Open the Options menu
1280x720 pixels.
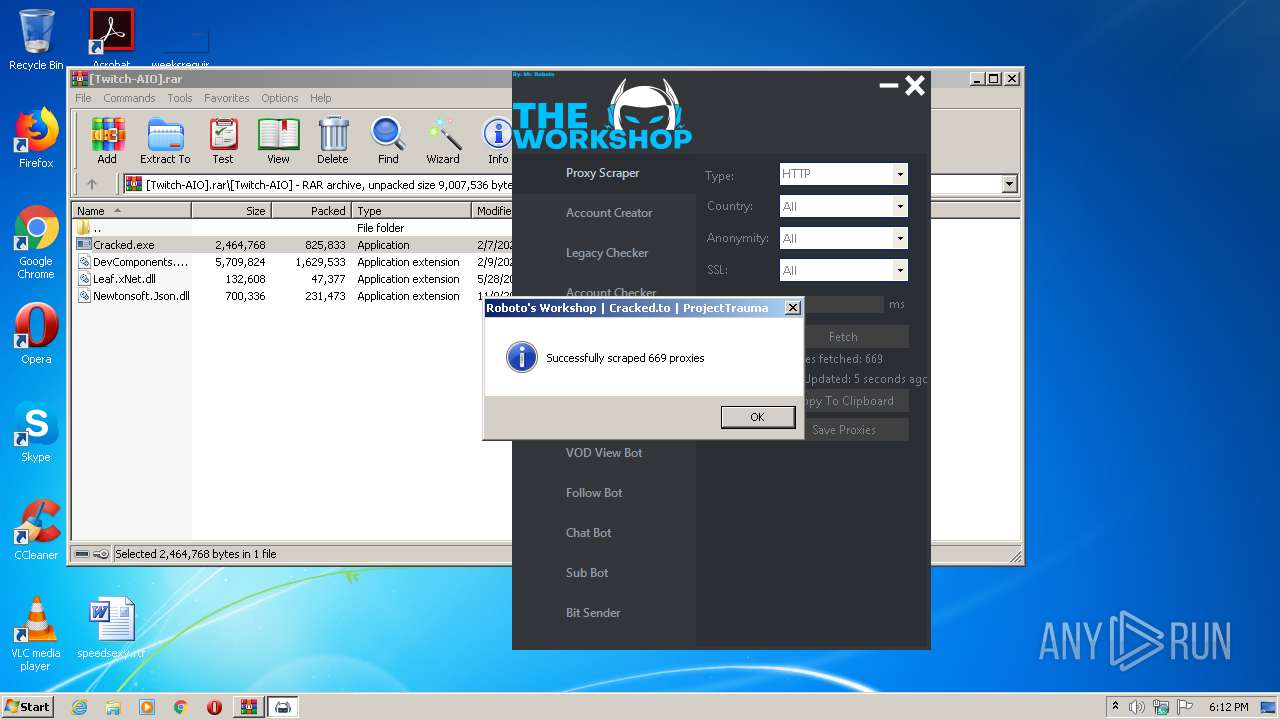click(280, 98)
